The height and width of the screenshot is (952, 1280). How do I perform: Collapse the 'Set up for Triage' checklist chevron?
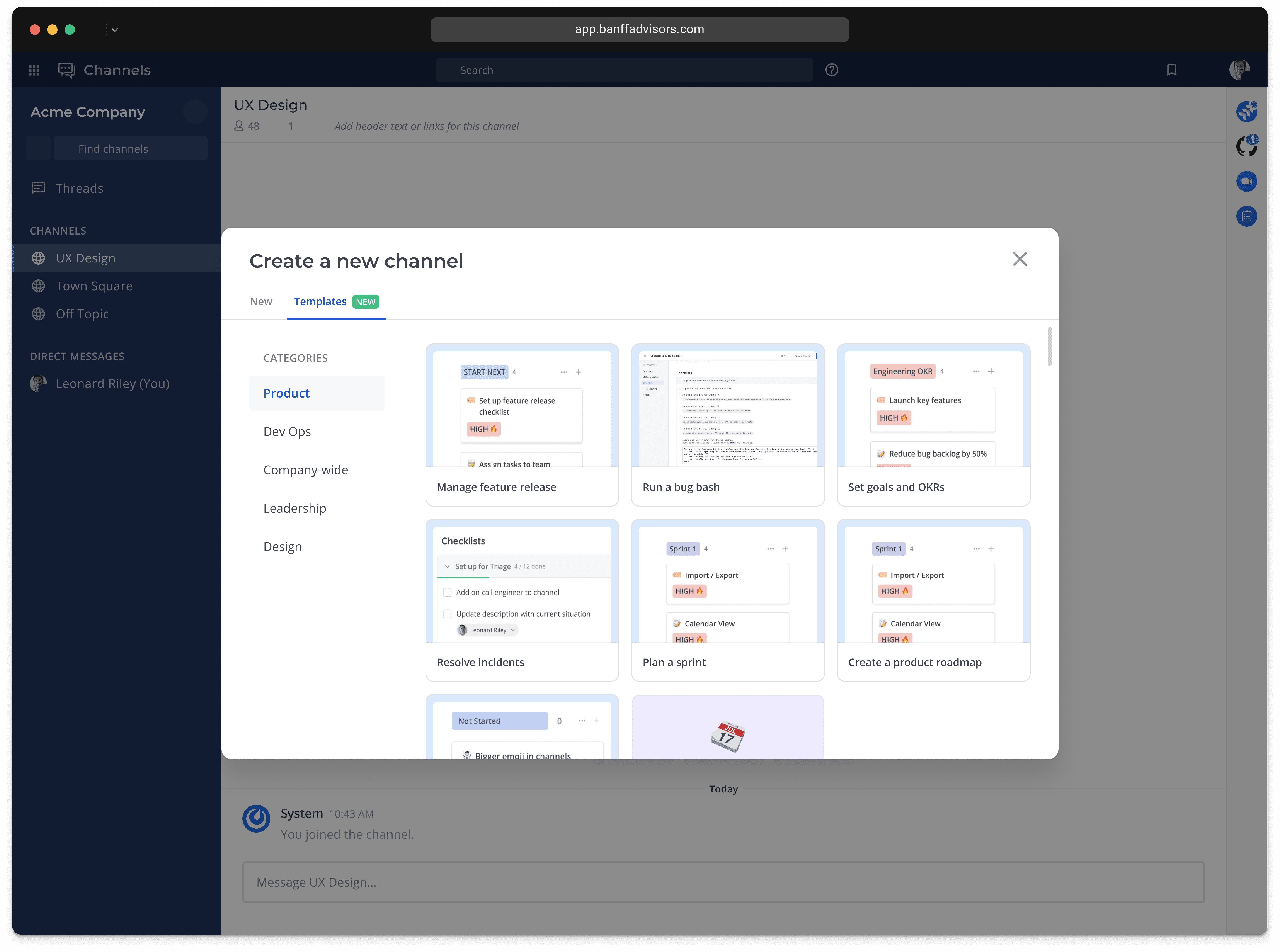[447, 566]
